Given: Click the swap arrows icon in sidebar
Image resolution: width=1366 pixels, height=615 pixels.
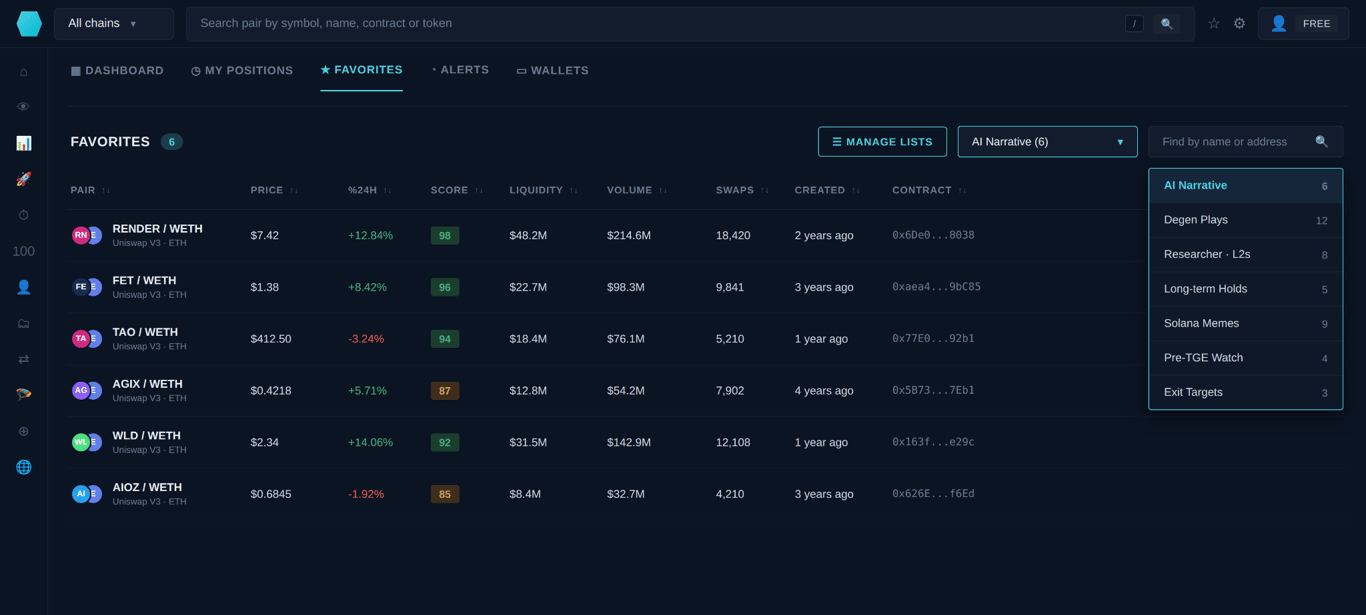Looking at the screenshot, I should click(23, 359).
